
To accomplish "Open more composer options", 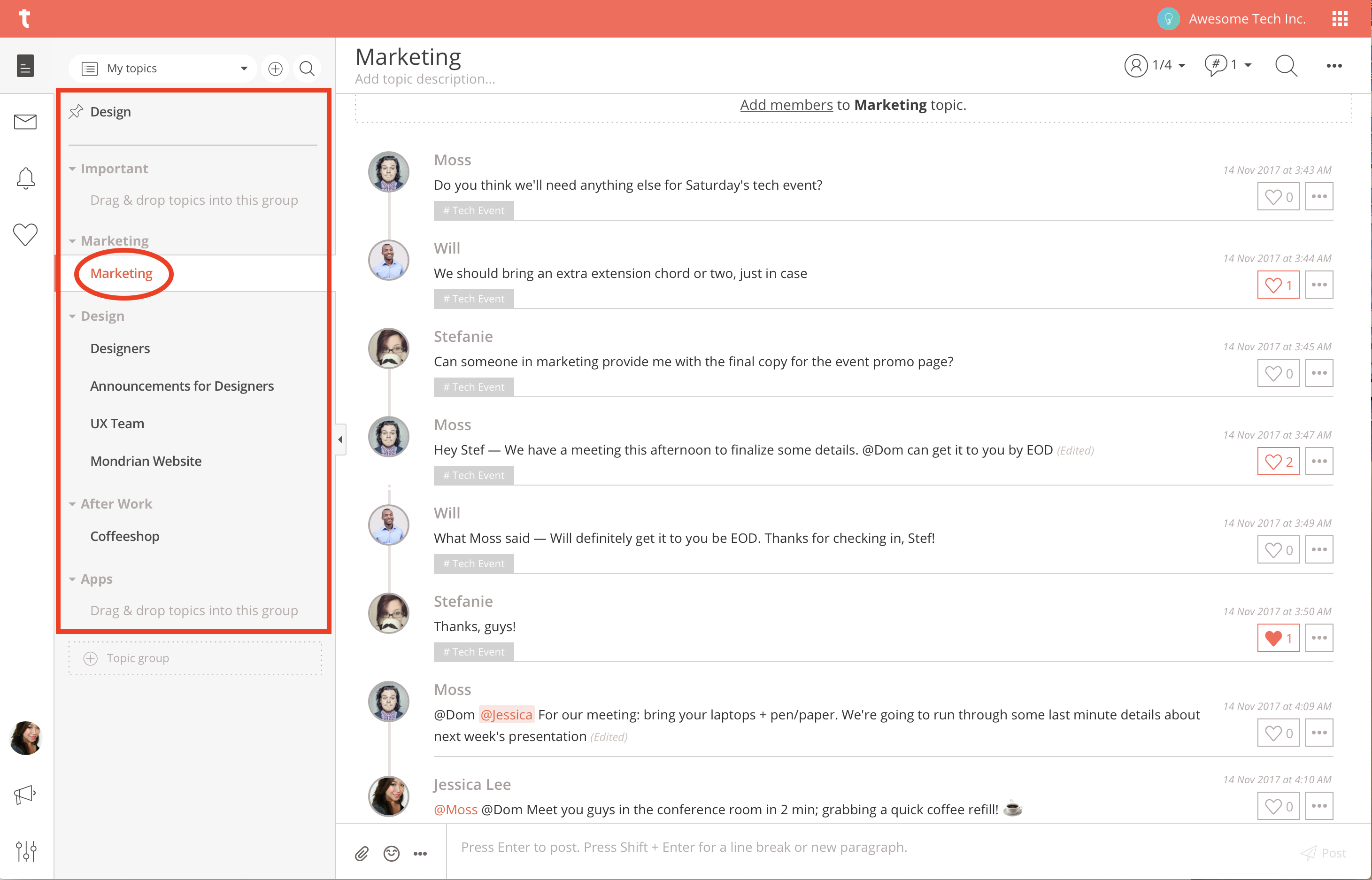I will pyautogui.click(x=421, y=854).
